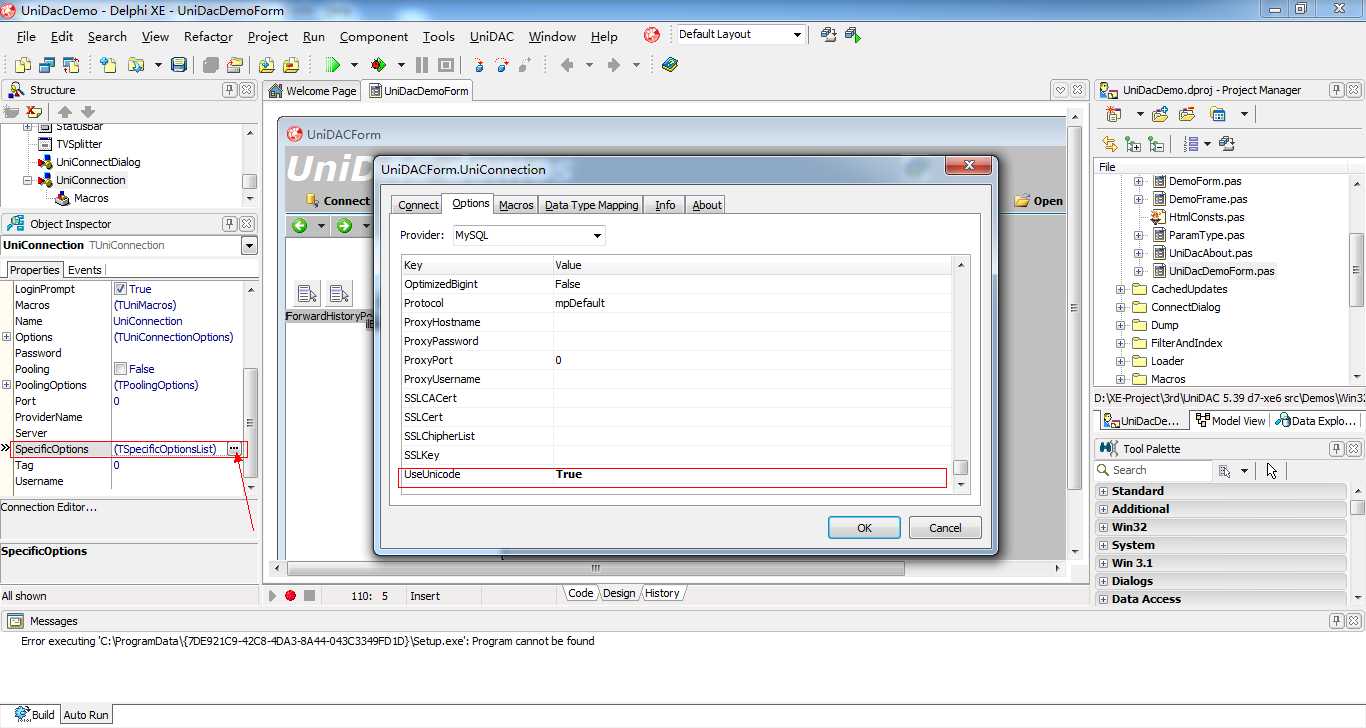Open the UniDAC menu
1366x728 pixels.
(x=492, y=37)
